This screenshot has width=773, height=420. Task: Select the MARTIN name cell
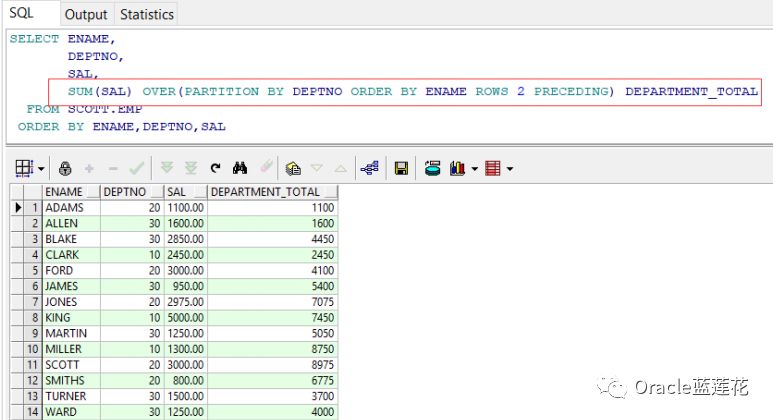point(71,333)
